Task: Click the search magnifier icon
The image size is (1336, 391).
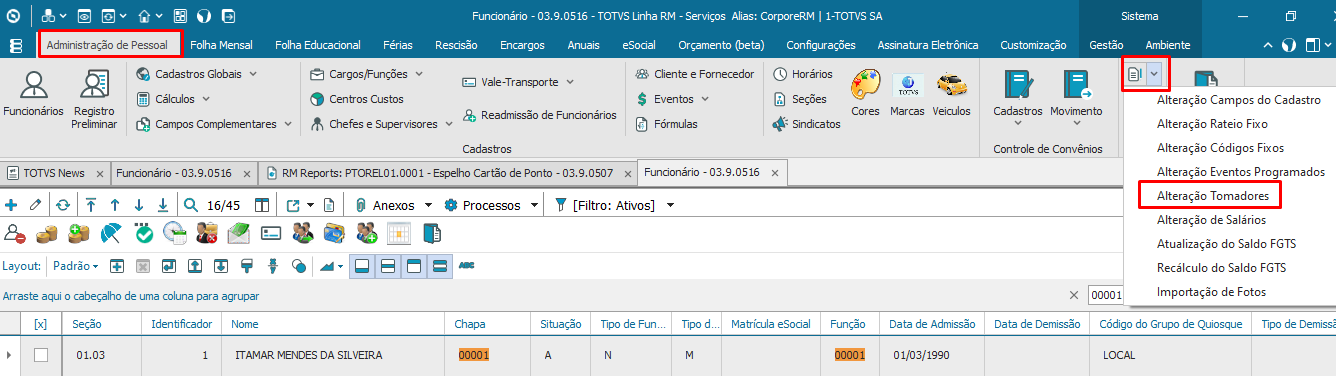Action: click(x=191, y=205)
